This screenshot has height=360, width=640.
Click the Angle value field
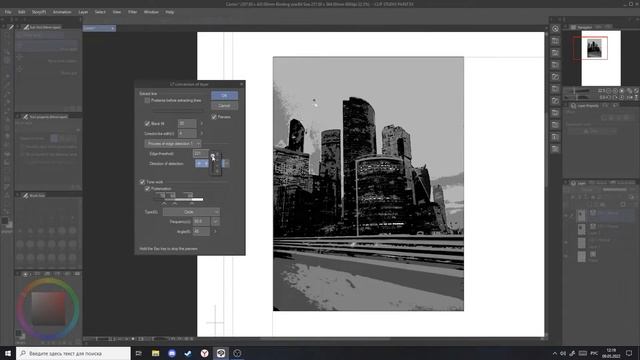[x=201, y=231]
